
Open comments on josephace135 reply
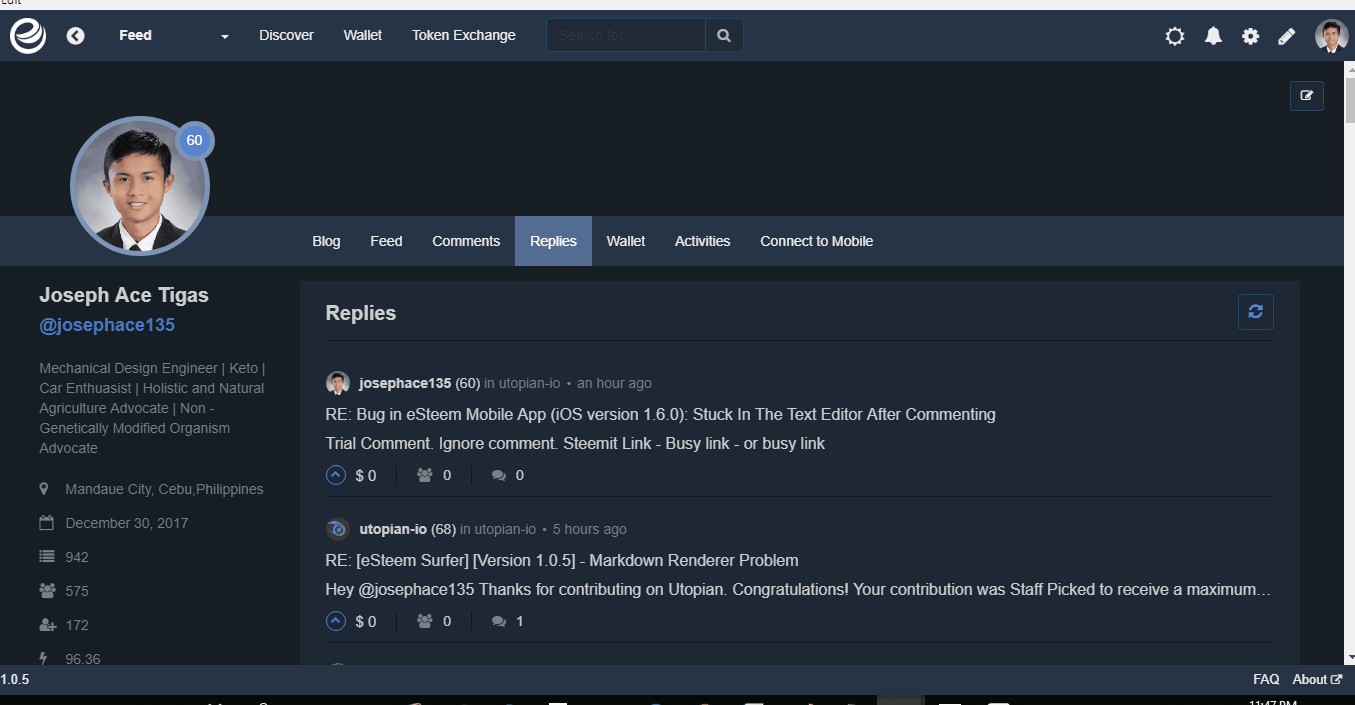click(508, 475)
